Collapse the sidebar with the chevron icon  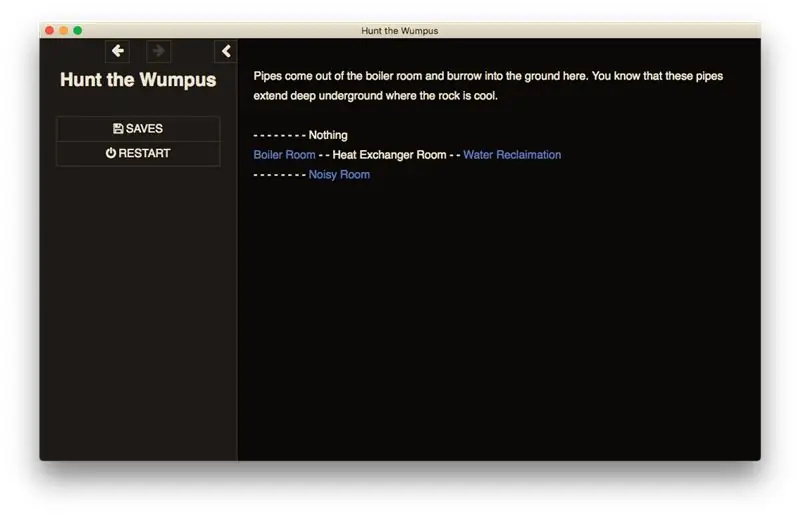tap(226, 51)
